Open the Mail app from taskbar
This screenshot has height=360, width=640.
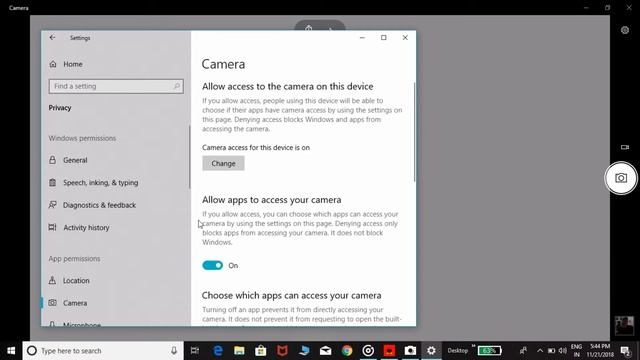[x=325, y=351]
